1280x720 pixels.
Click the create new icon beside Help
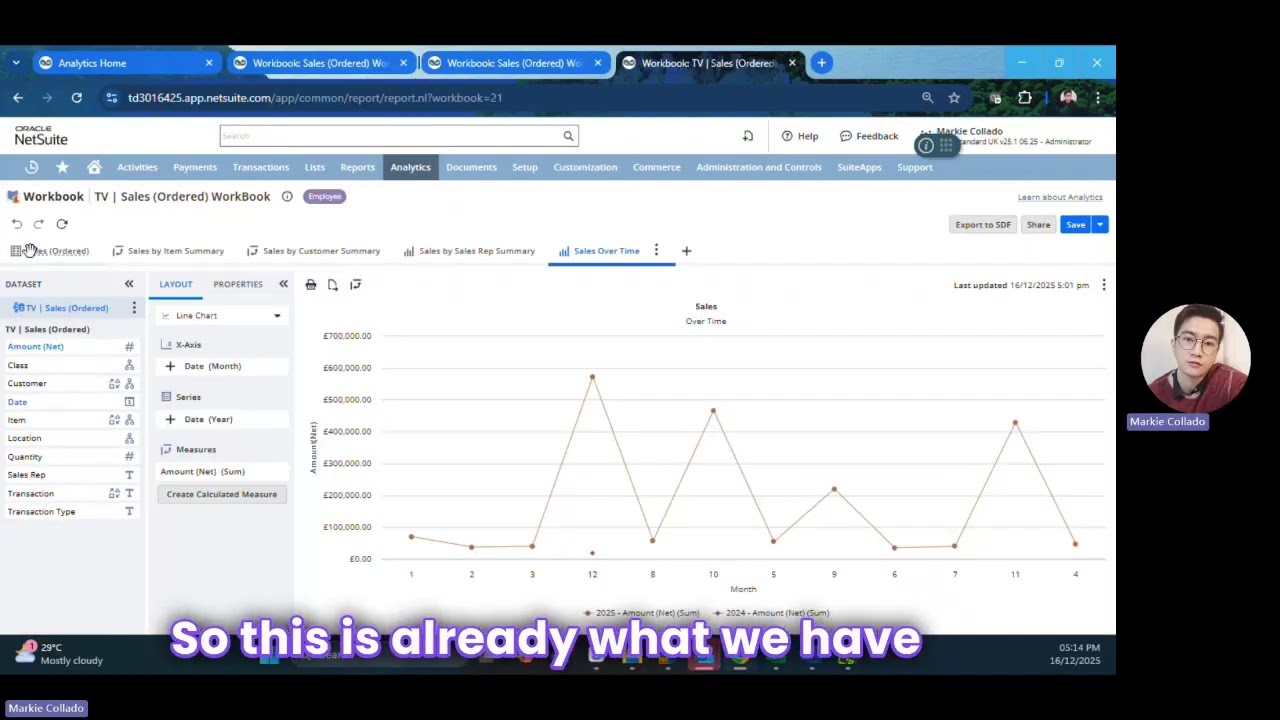point(748,136)
